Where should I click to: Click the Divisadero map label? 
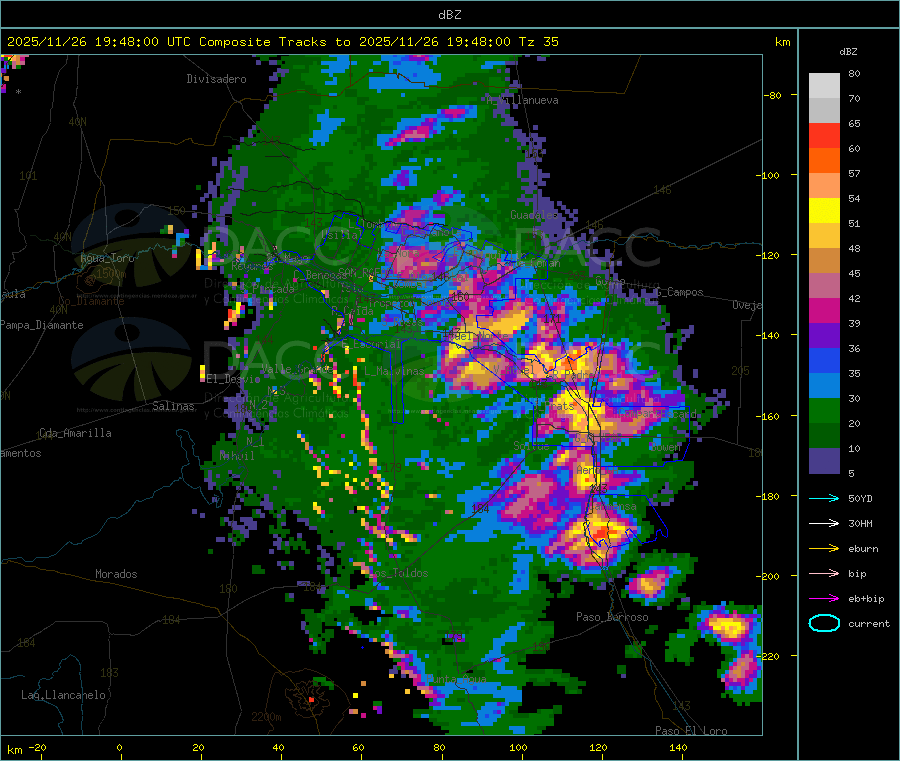pyautogui.click(x=216, y=79)
